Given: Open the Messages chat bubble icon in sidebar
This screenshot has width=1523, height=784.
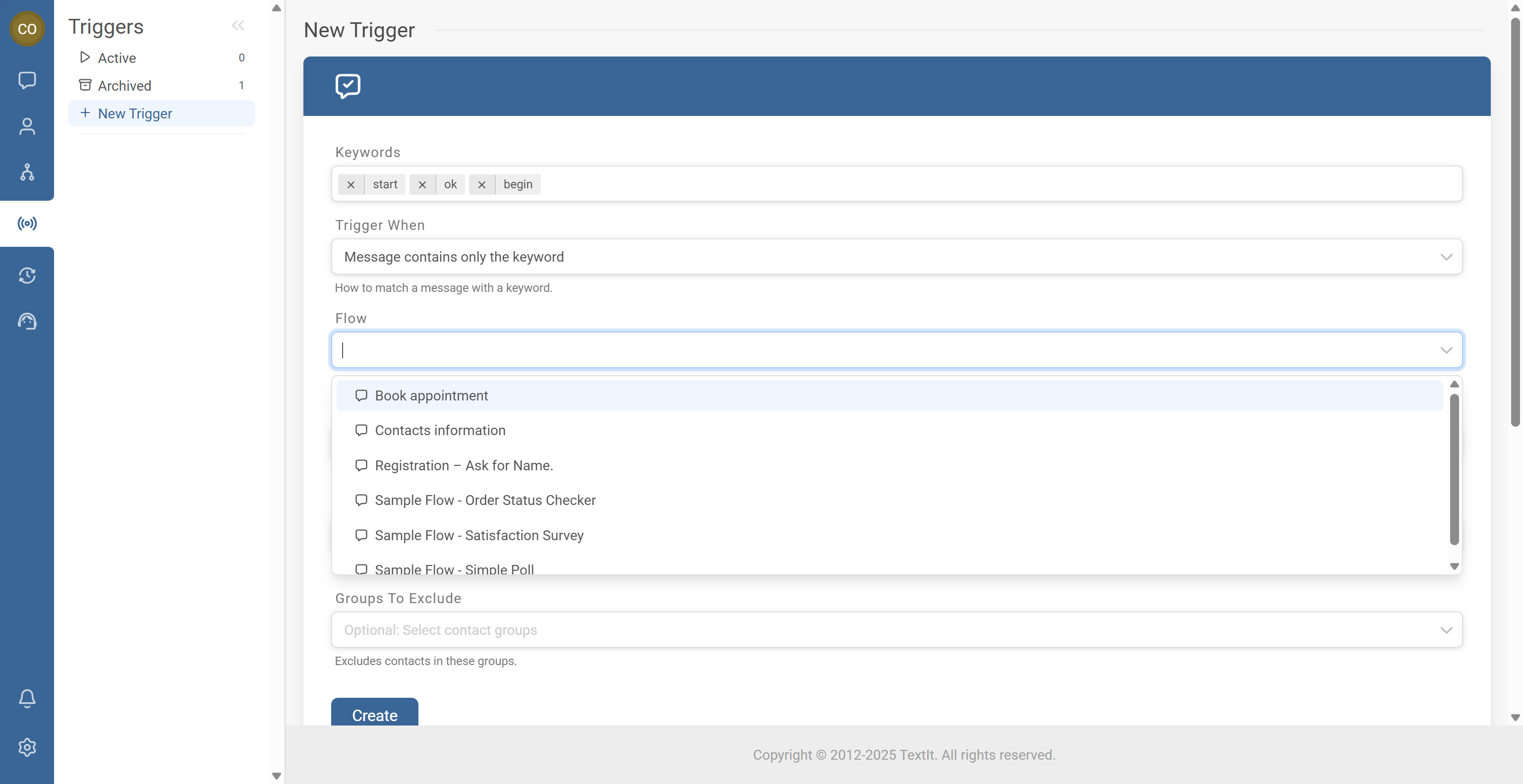Looking at the screenshot, I should point(27,80).
